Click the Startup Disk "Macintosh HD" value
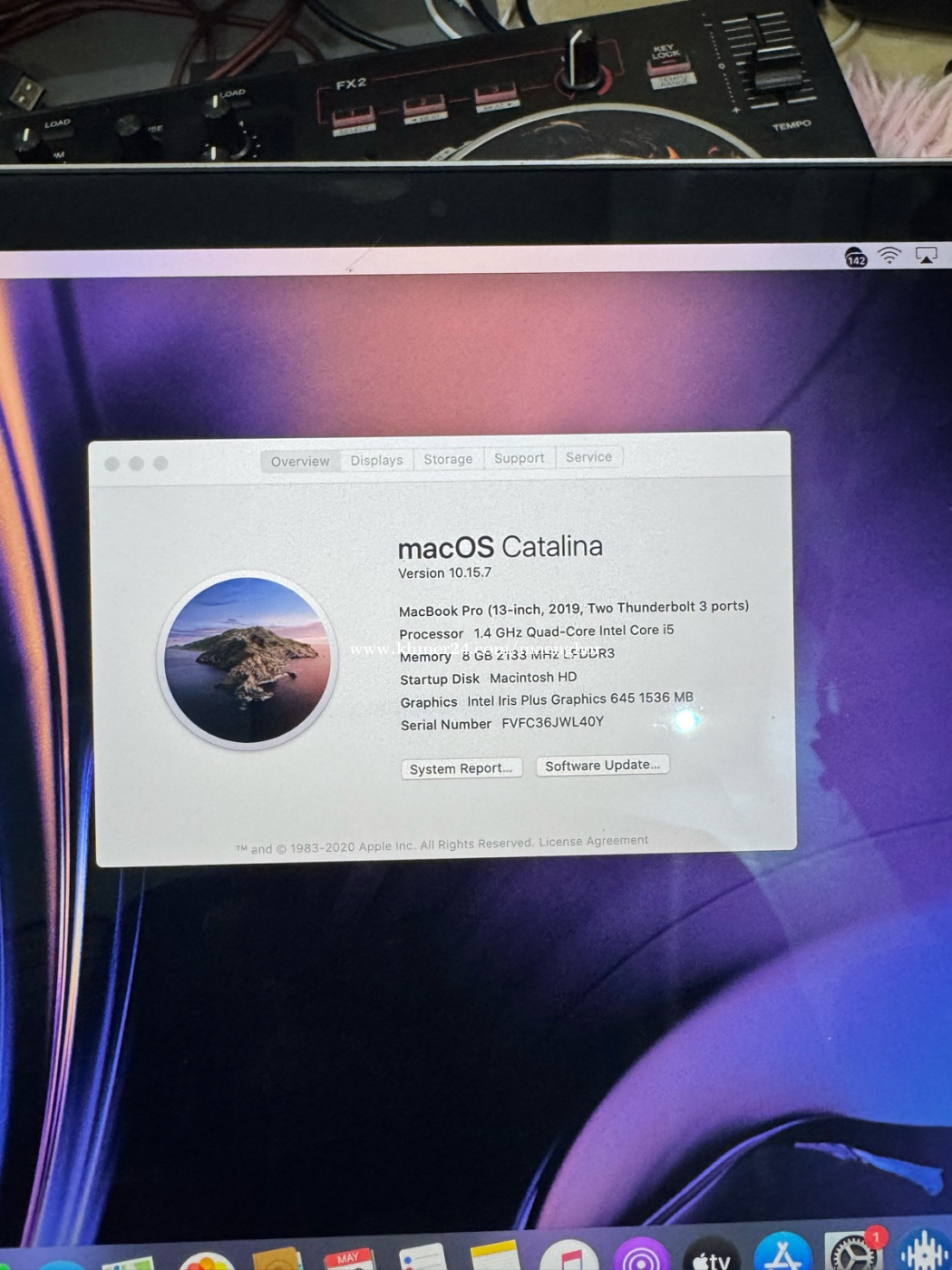The width and height of the screenshot is (952, 1270). [x=533, y=678]
